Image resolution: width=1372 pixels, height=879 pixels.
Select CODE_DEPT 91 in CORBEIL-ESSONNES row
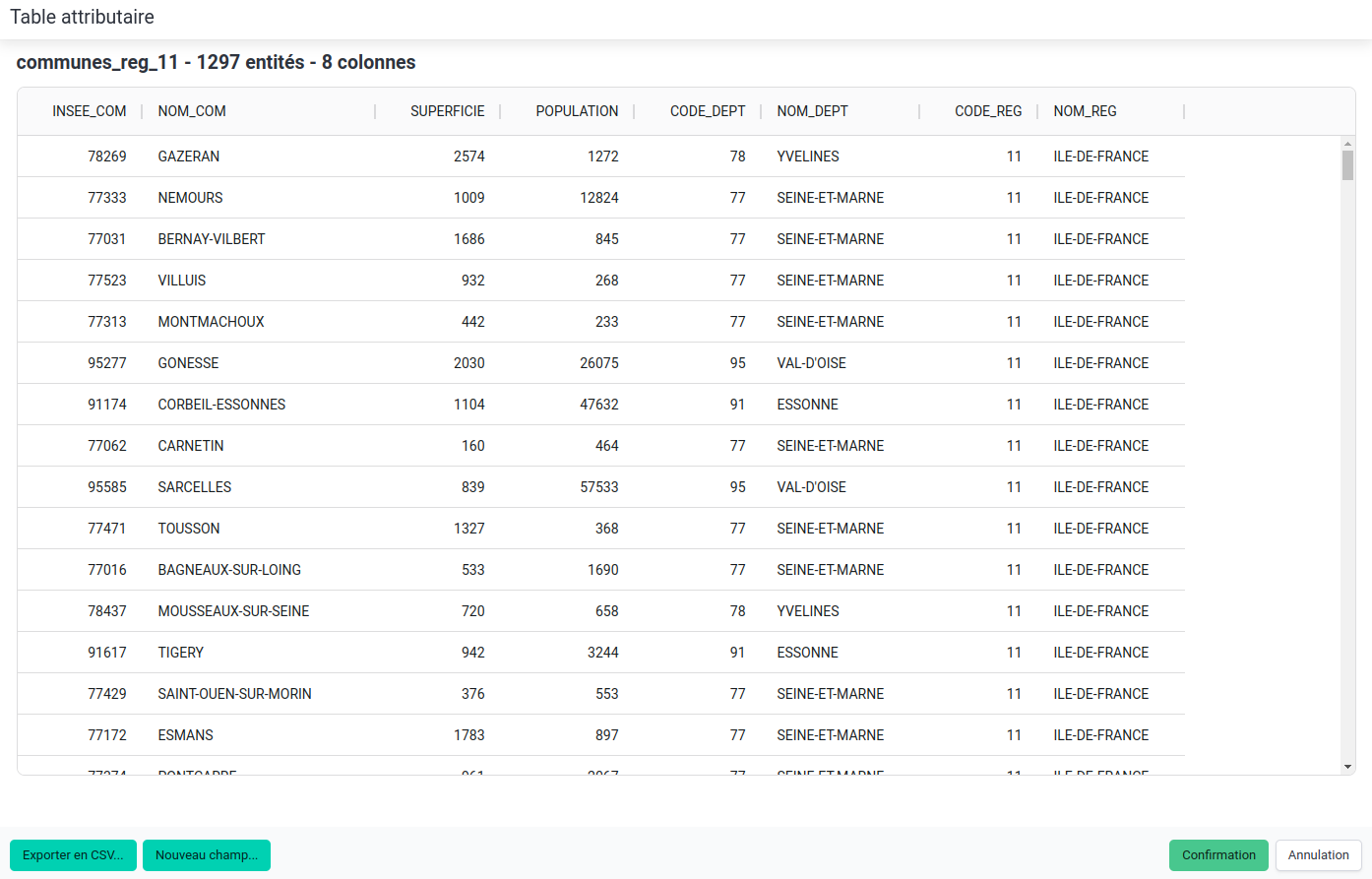pyautogui.click(x=738, y=405)
